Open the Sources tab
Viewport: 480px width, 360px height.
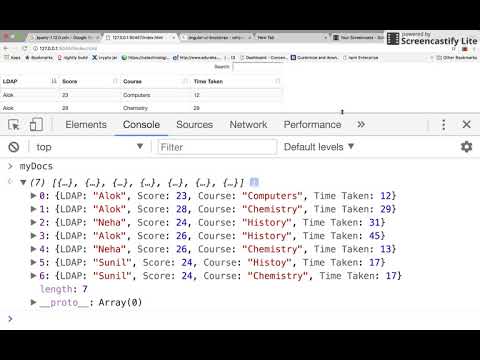click(x=194, y=125)
